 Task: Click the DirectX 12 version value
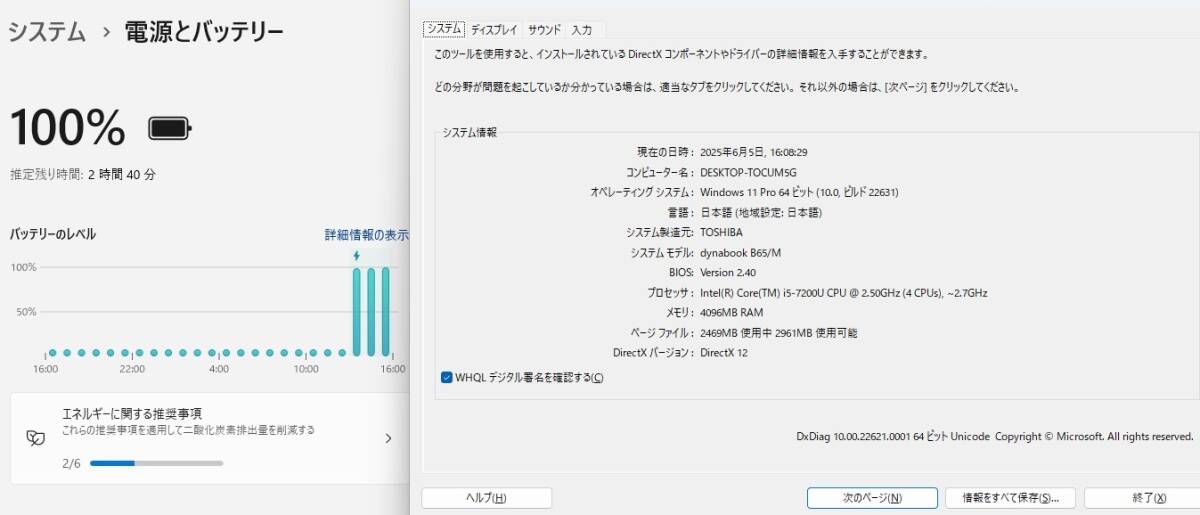724,353
